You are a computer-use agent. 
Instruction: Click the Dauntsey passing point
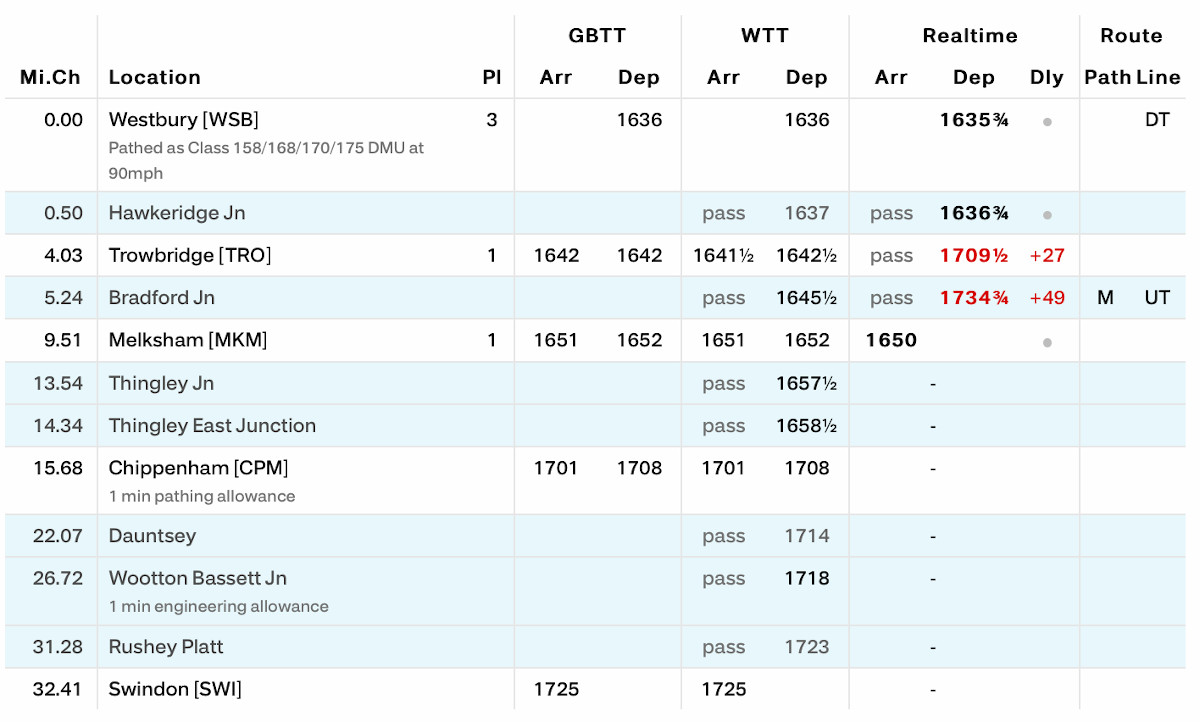pyautogui.click(x=152, y=536)
